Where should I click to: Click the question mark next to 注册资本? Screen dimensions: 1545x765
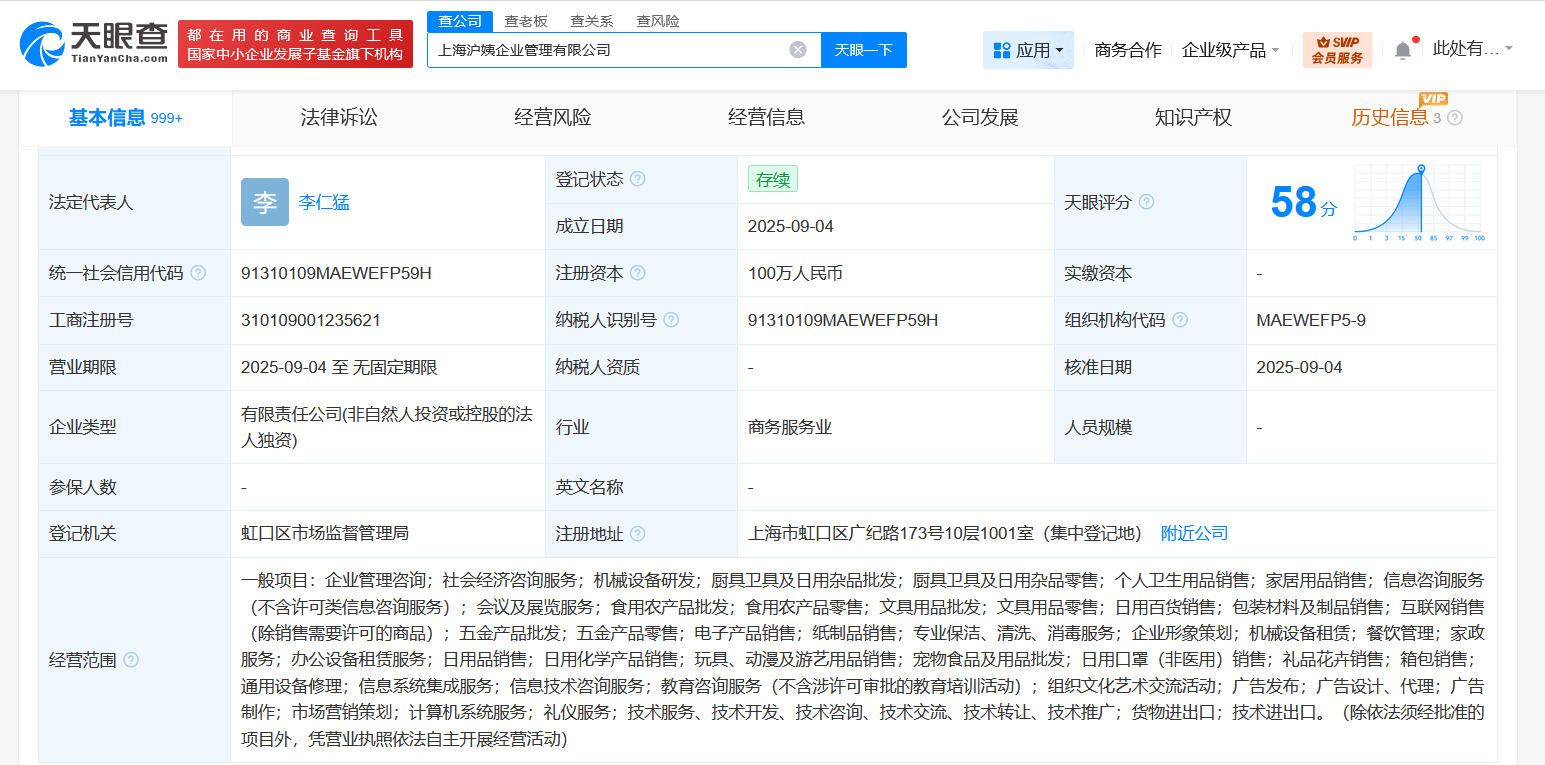tap(638, 272)
